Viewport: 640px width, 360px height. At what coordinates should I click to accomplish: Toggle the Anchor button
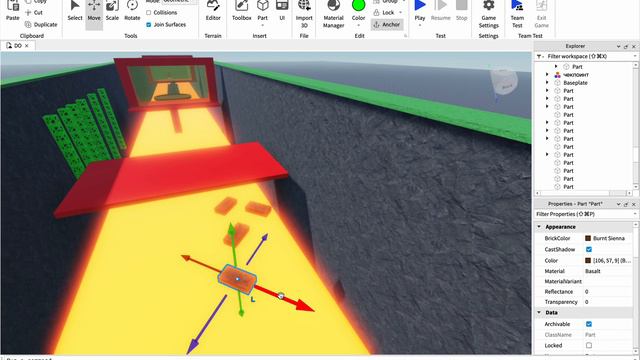[387, 24]
